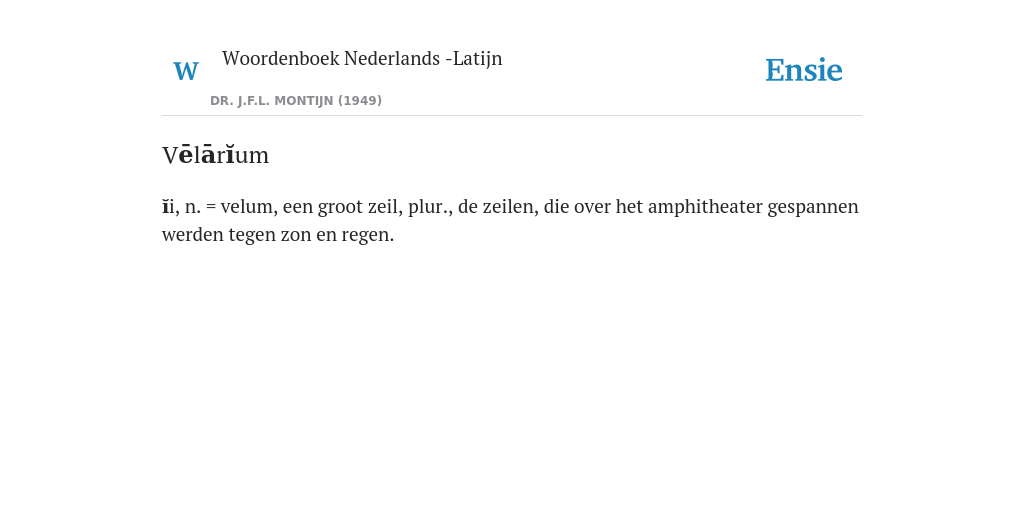Viewport: 1024px width, 512px height.
Task: Click author Dr. J.F.L. Montijn (1949)
Action: click(x=296, y=101)
